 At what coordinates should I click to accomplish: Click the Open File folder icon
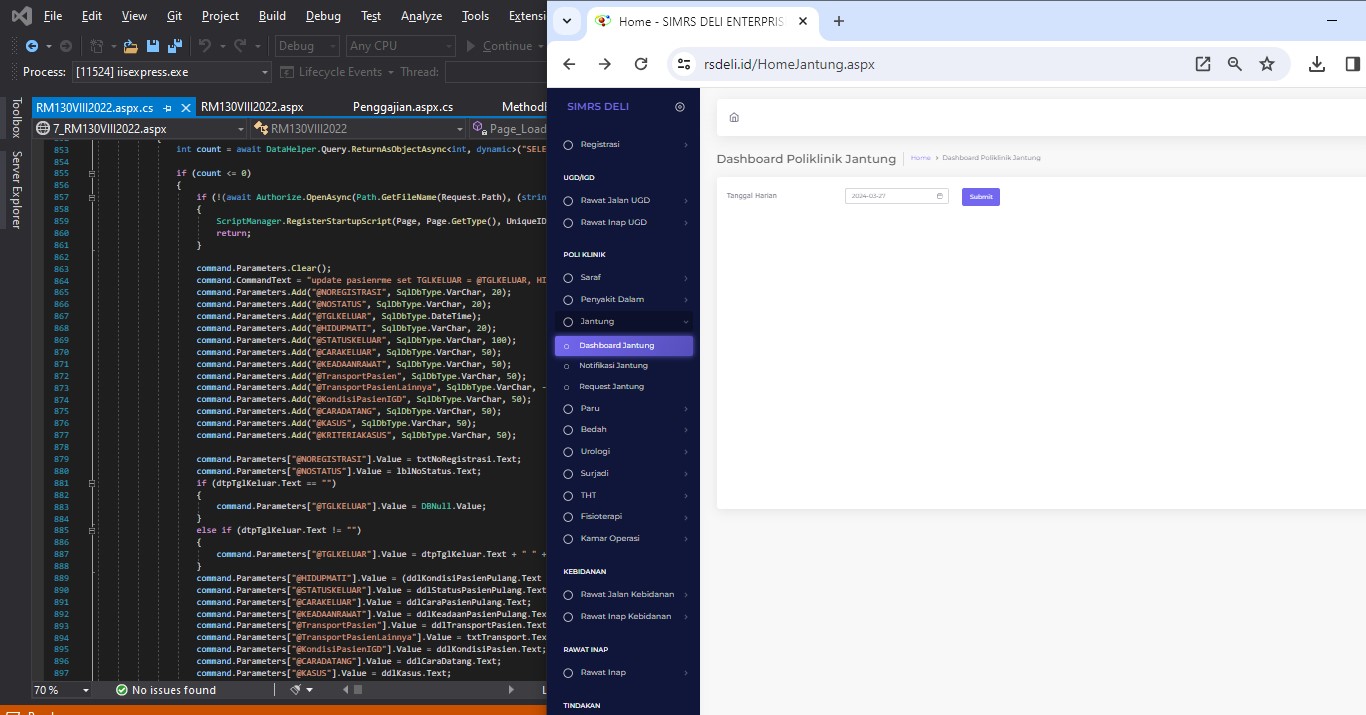[x=130, y=46]
